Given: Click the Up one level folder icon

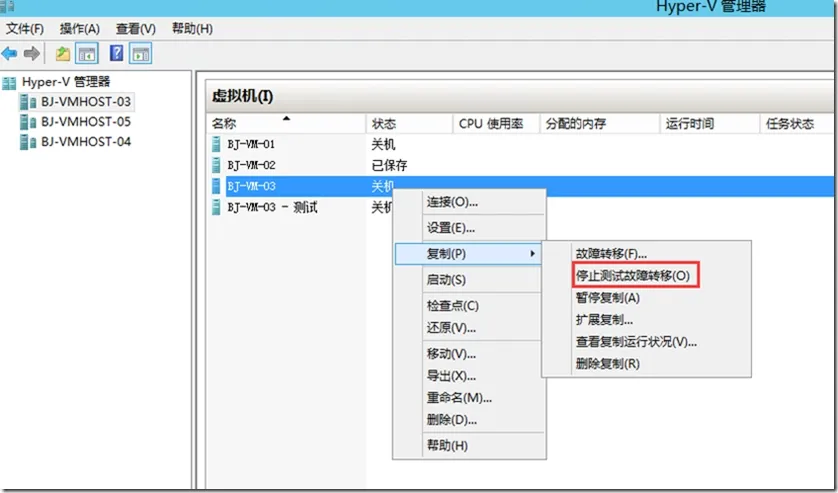Looking at the screenshot, I should coord(63,53).
